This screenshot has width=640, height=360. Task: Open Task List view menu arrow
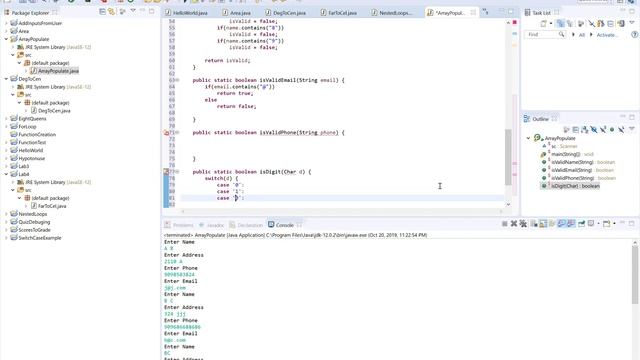click(632, 23)
